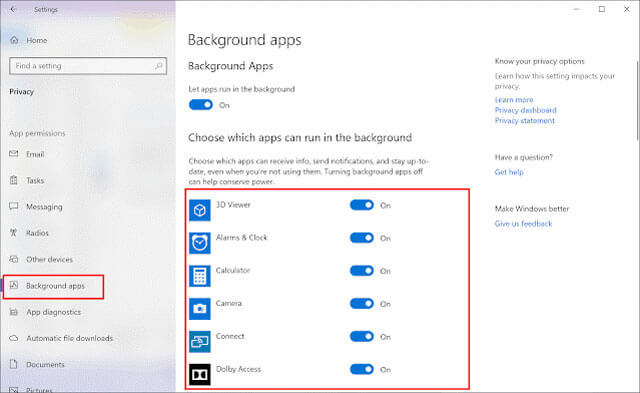Click the Connect app name

230,336
